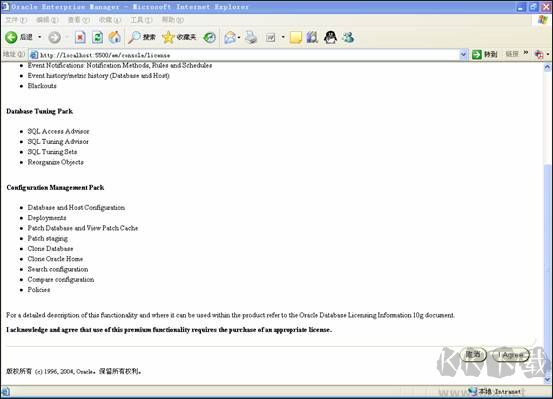Click the I Agree button
Image resolution: width=553 pixels, height=399 pixels.
tap(511, 355)
